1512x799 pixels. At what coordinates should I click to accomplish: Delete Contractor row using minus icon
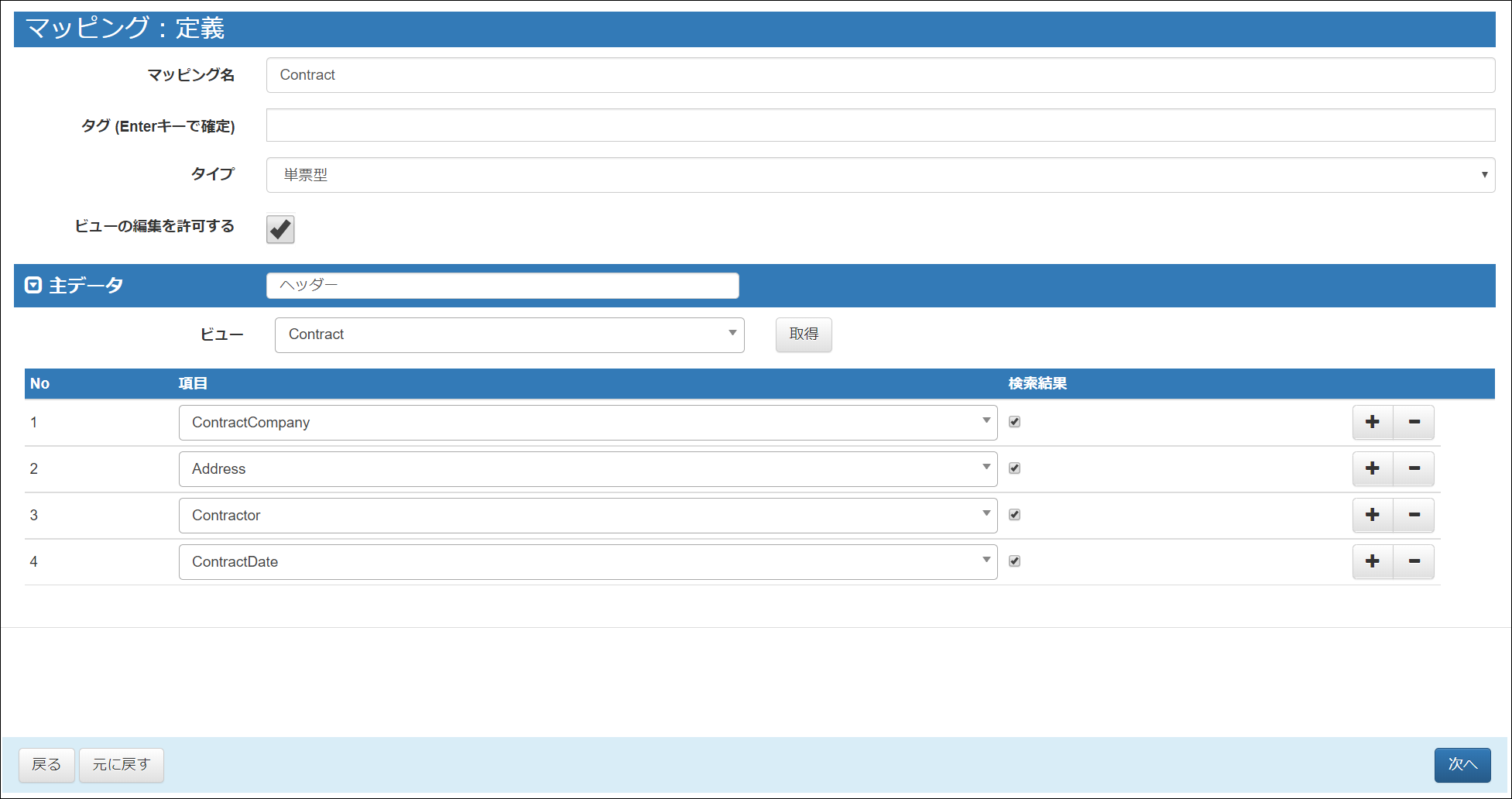click(x=1414, y=515)
